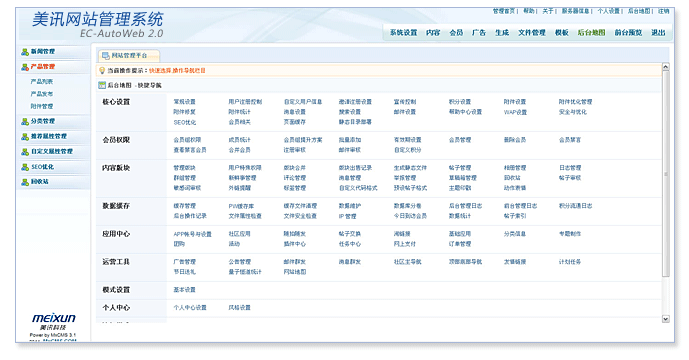
Task: Open 评论管理 under 内容版块
Action: pyautogui.click(x=295, y=178)
